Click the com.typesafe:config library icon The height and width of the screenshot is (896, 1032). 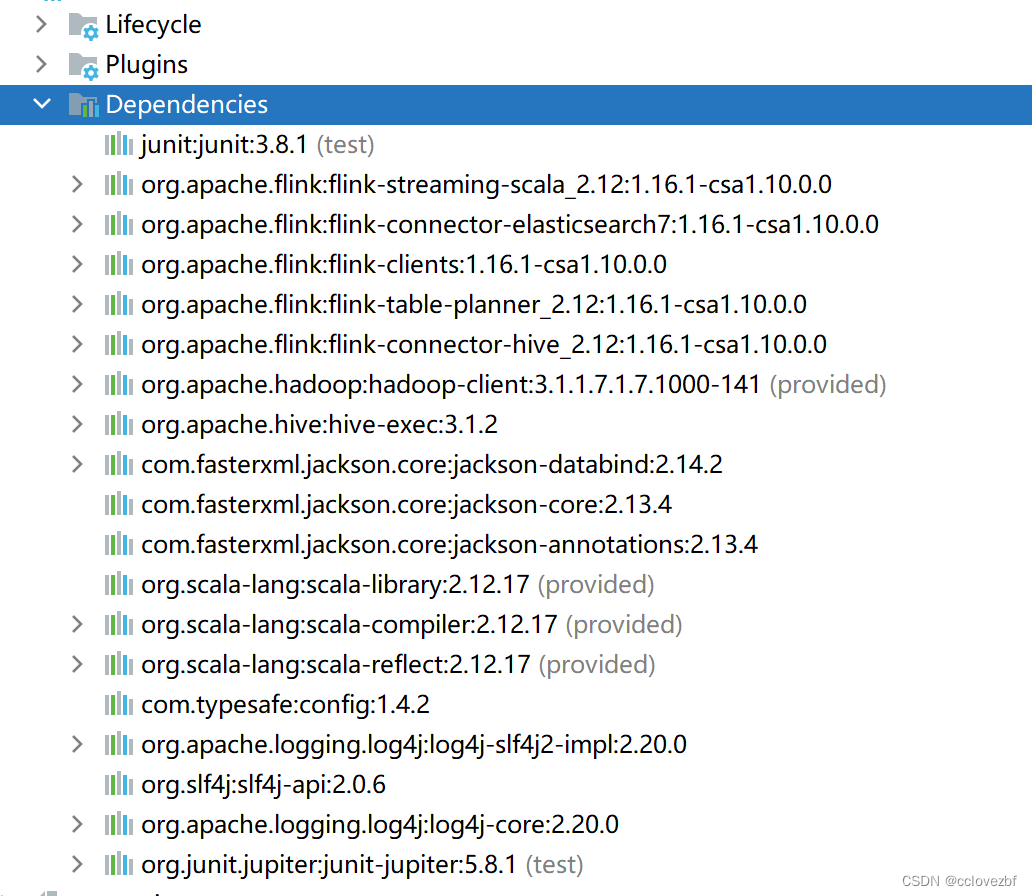point(118,704)
